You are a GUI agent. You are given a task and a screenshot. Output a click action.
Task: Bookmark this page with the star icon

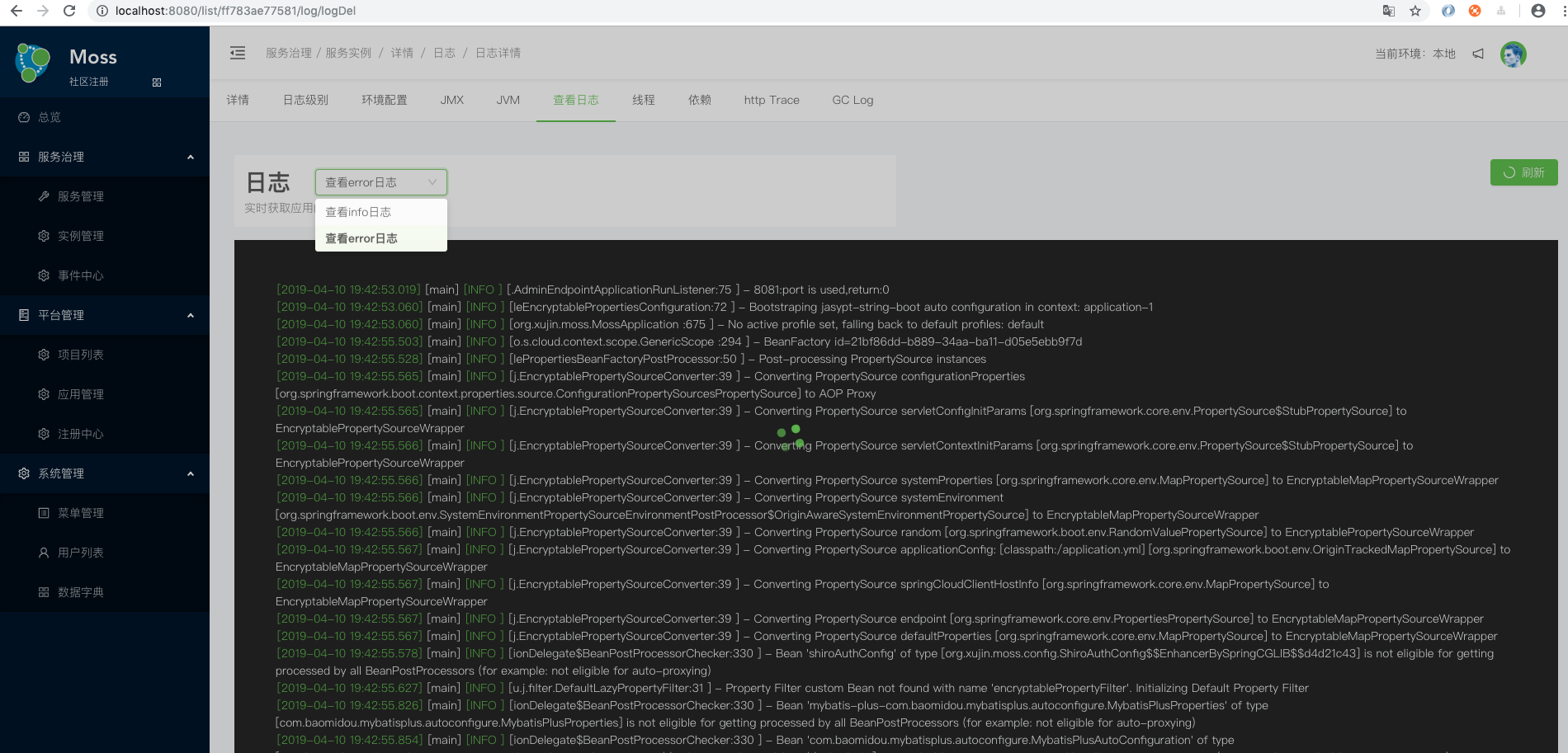(1415, 11)
